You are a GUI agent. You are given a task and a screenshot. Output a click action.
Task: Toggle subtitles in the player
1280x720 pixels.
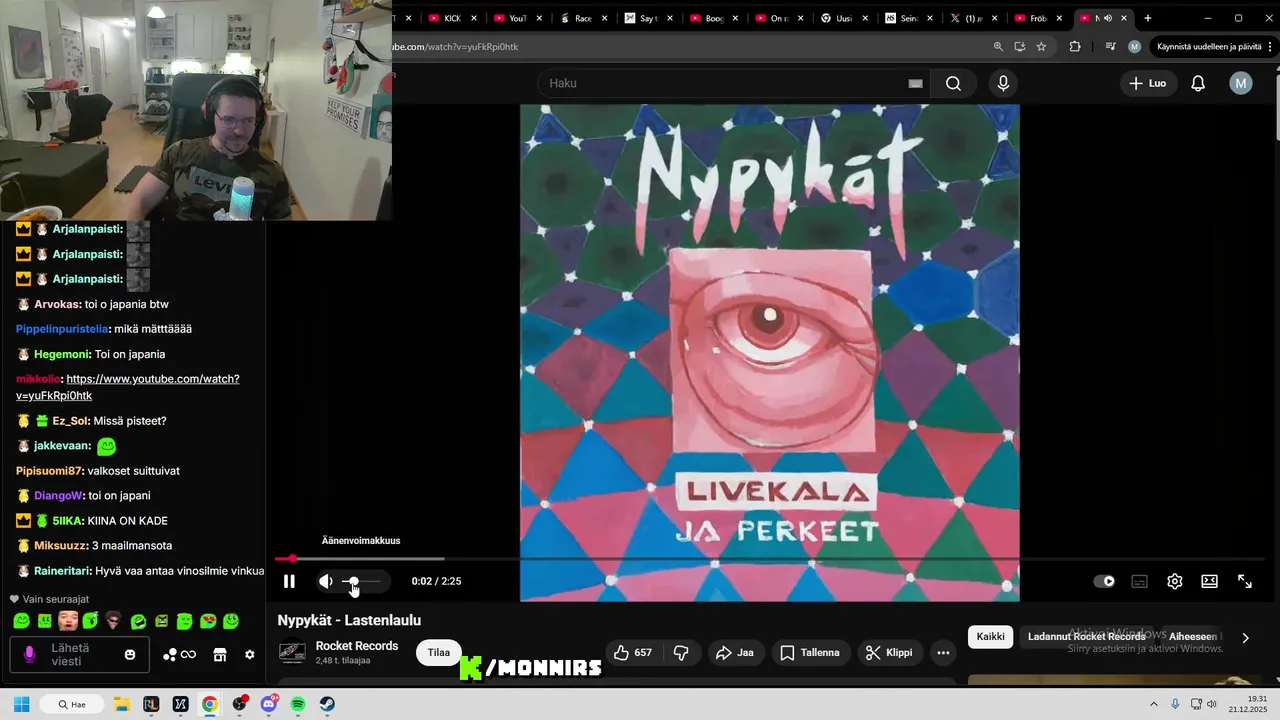1139,581
